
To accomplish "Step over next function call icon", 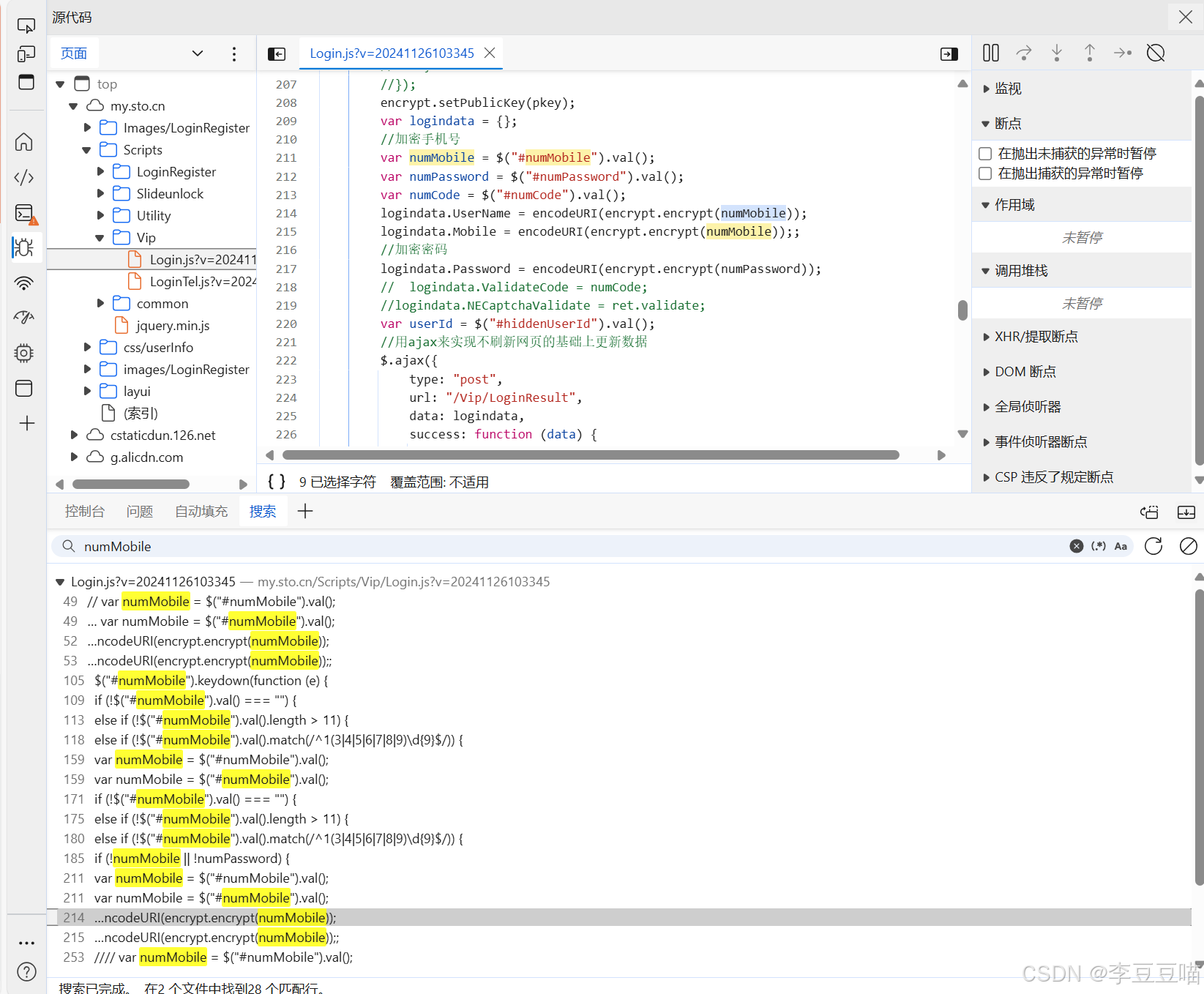I will [1024, 53].
